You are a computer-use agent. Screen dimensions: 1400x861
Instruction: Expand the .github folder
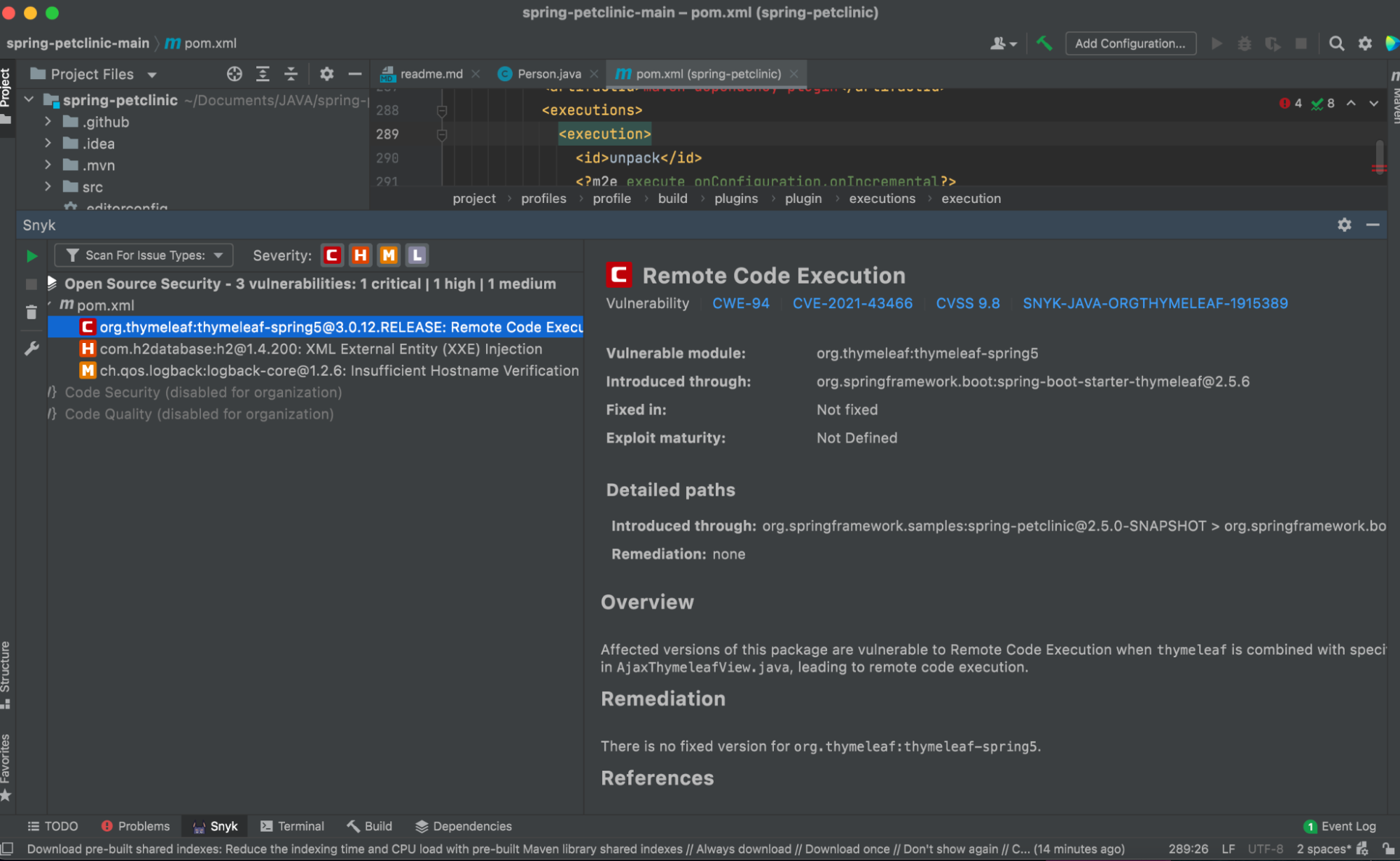coord(48,122)
